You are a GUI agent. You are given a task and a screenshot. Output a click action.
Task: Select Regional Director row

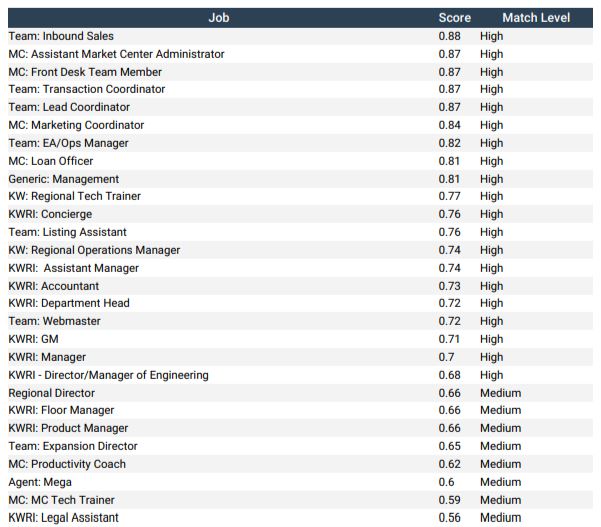click(x=300, y=393)
